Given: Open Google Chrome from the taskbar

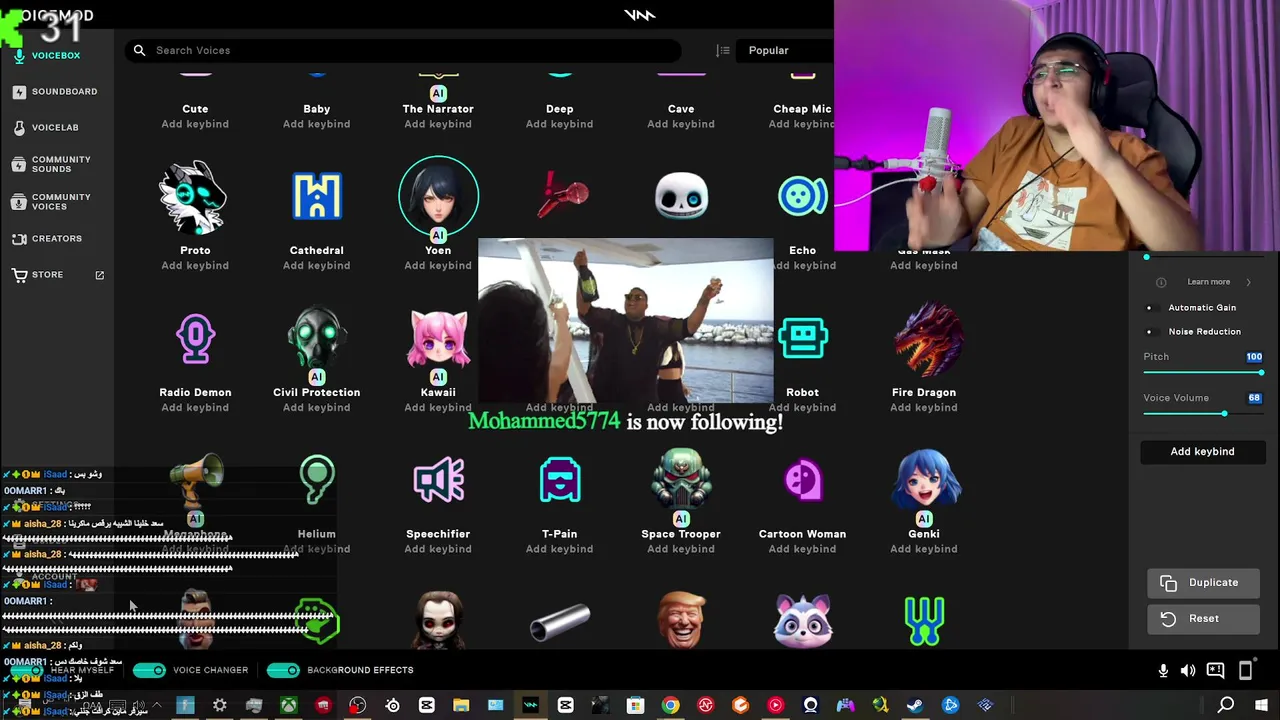Looking at the screenshot, I should [x=671, y=705].
